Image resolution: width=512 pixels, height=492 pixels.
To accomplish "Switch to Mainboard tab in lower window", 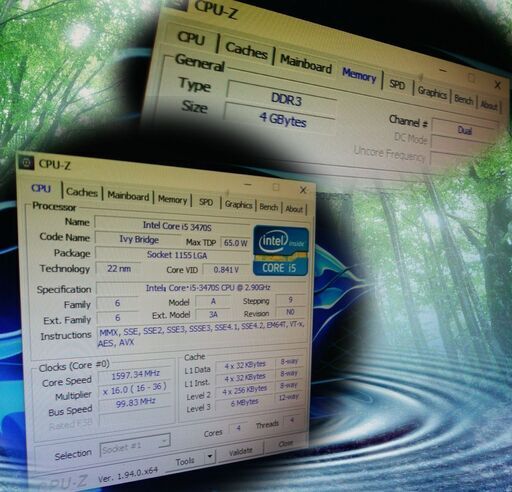I will 128,196.
